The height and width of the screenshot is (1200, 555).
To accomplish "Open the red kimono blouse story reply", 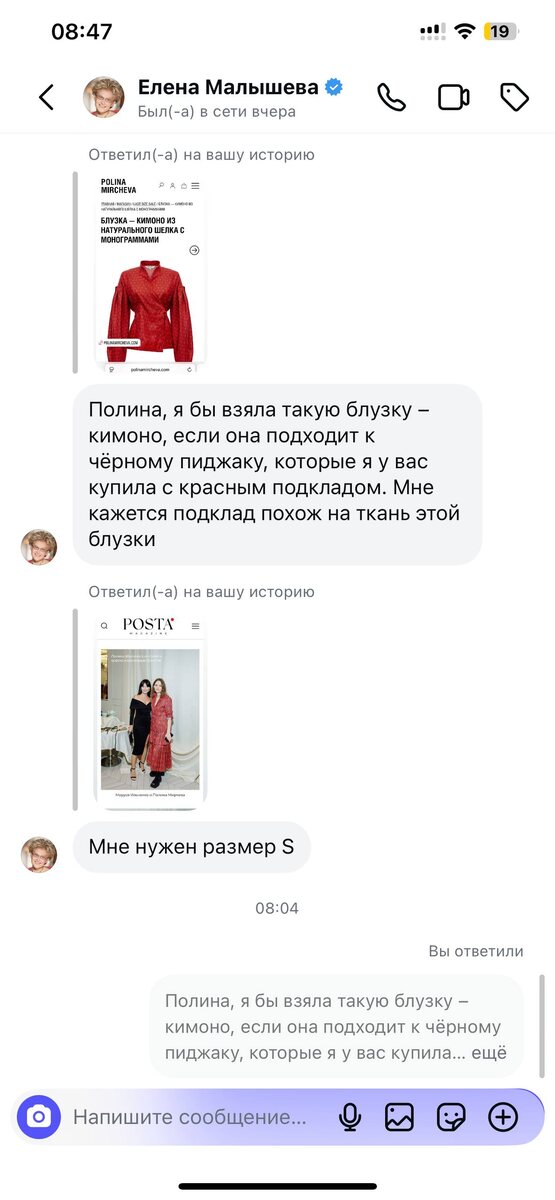I will click(x=152, y=273).
